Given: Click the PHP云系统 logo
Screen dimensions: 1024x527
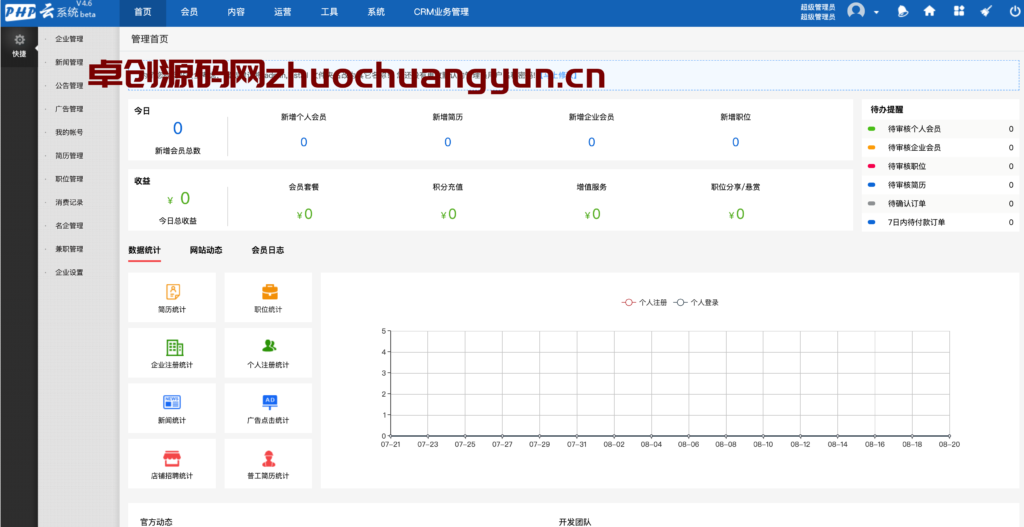Looking at the screenshot, I should coord(50,12).
